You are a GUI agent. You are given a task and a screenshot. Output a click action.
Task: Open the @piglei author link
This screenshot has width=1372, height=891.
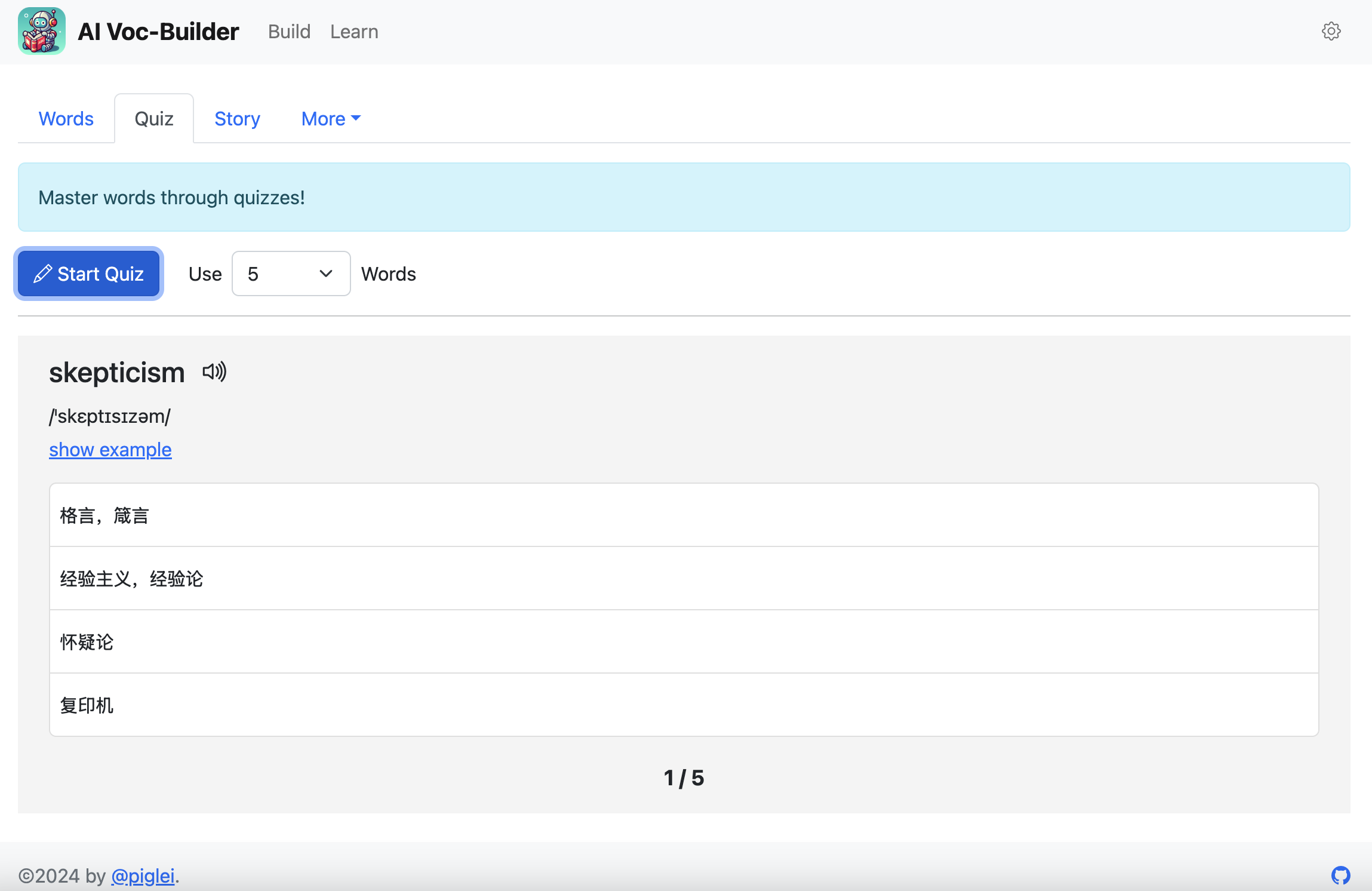143,876
